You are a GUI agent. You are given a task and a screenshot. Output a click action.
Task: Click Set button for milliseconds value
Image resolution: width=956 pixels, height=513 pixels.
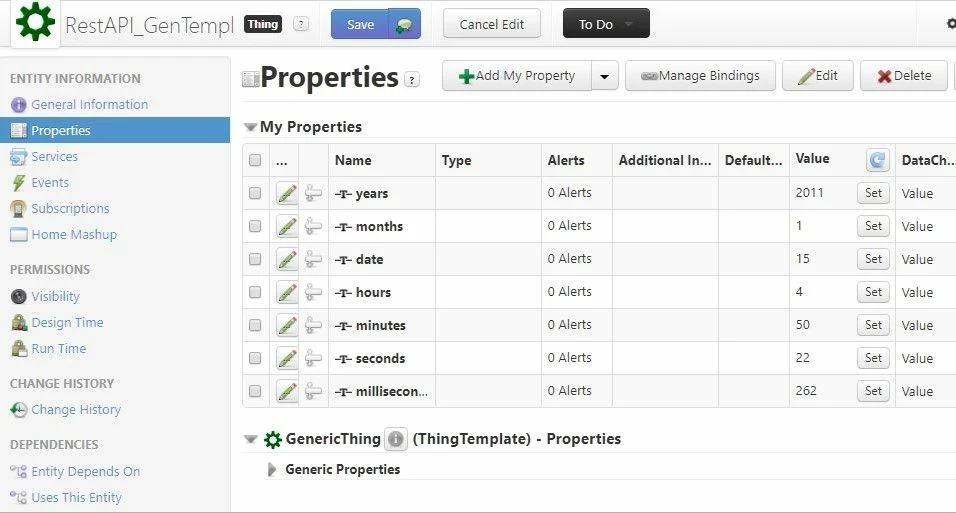coord(873,391)
